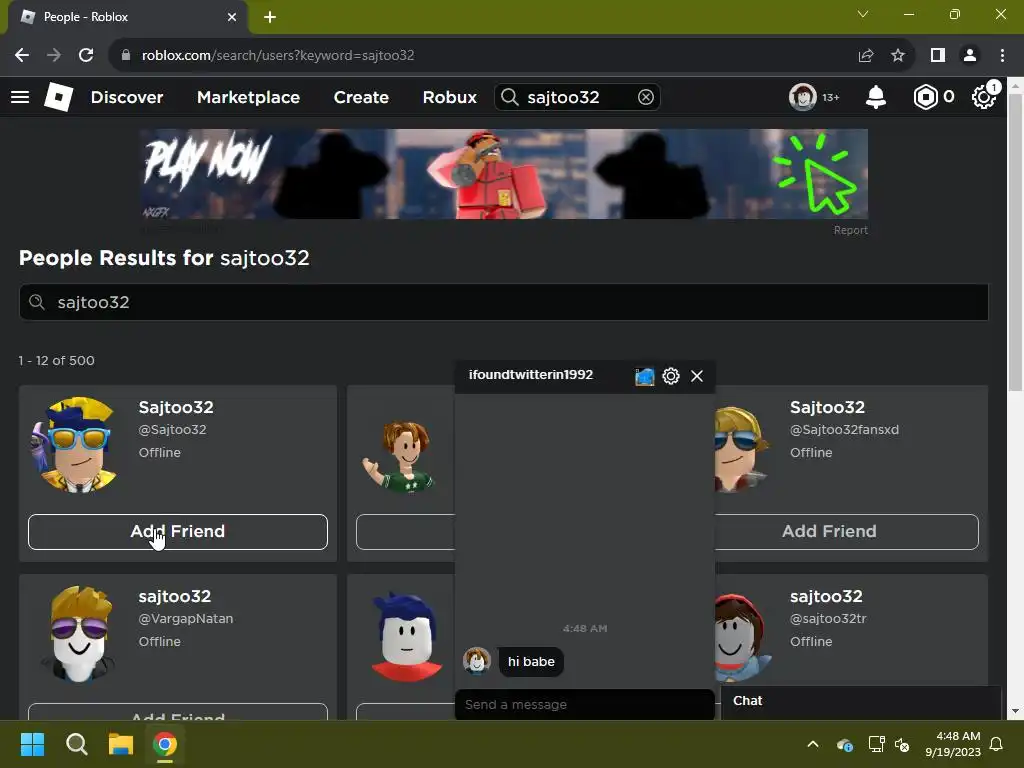Click the magnifier in top search box
The width and height of the screenshot is (1024, 768).
(509, 97)
